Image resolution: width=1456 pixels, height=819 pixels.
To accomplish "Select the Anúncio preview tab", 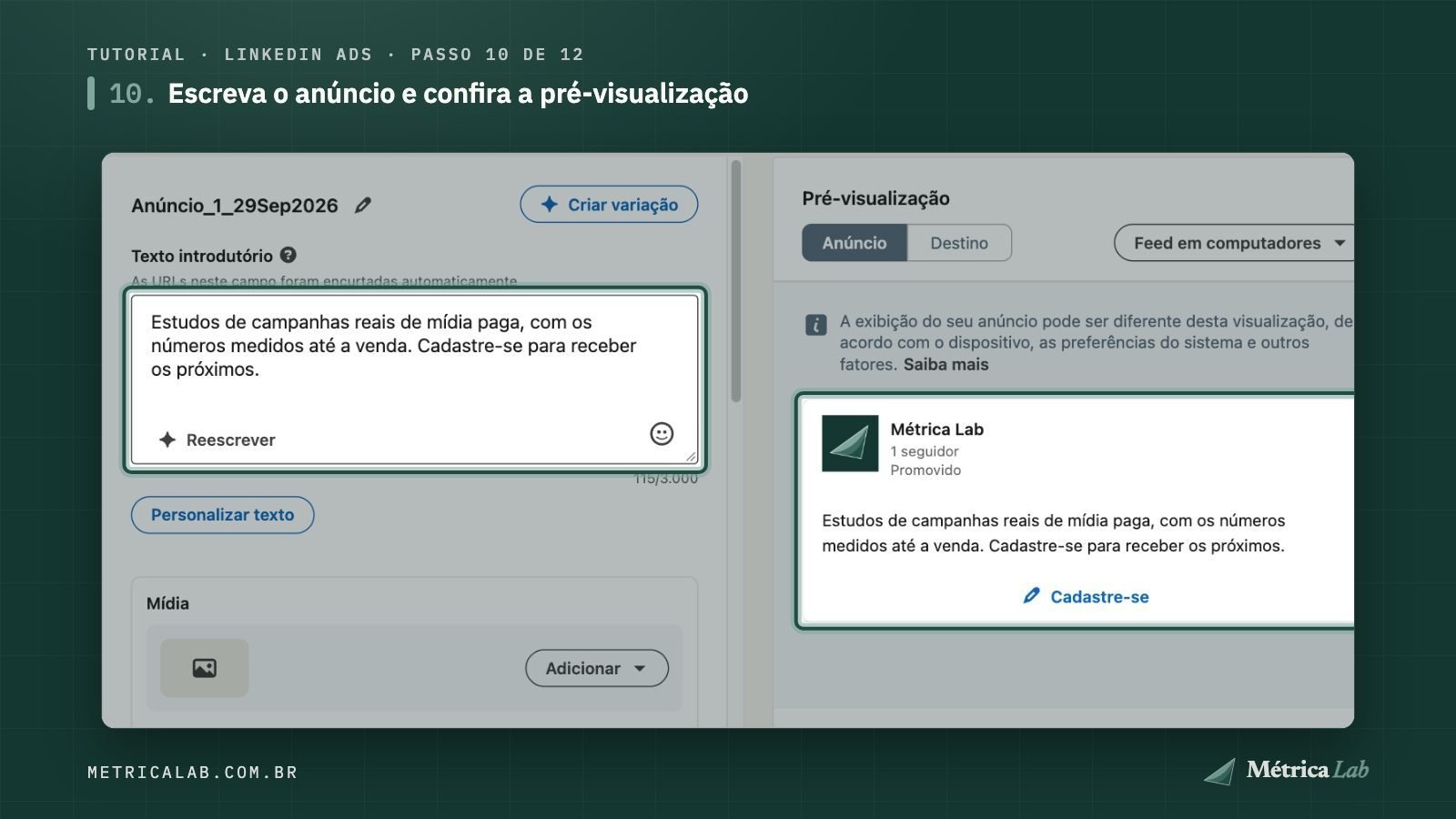I will pyautogui.click(x=854, y=243).
